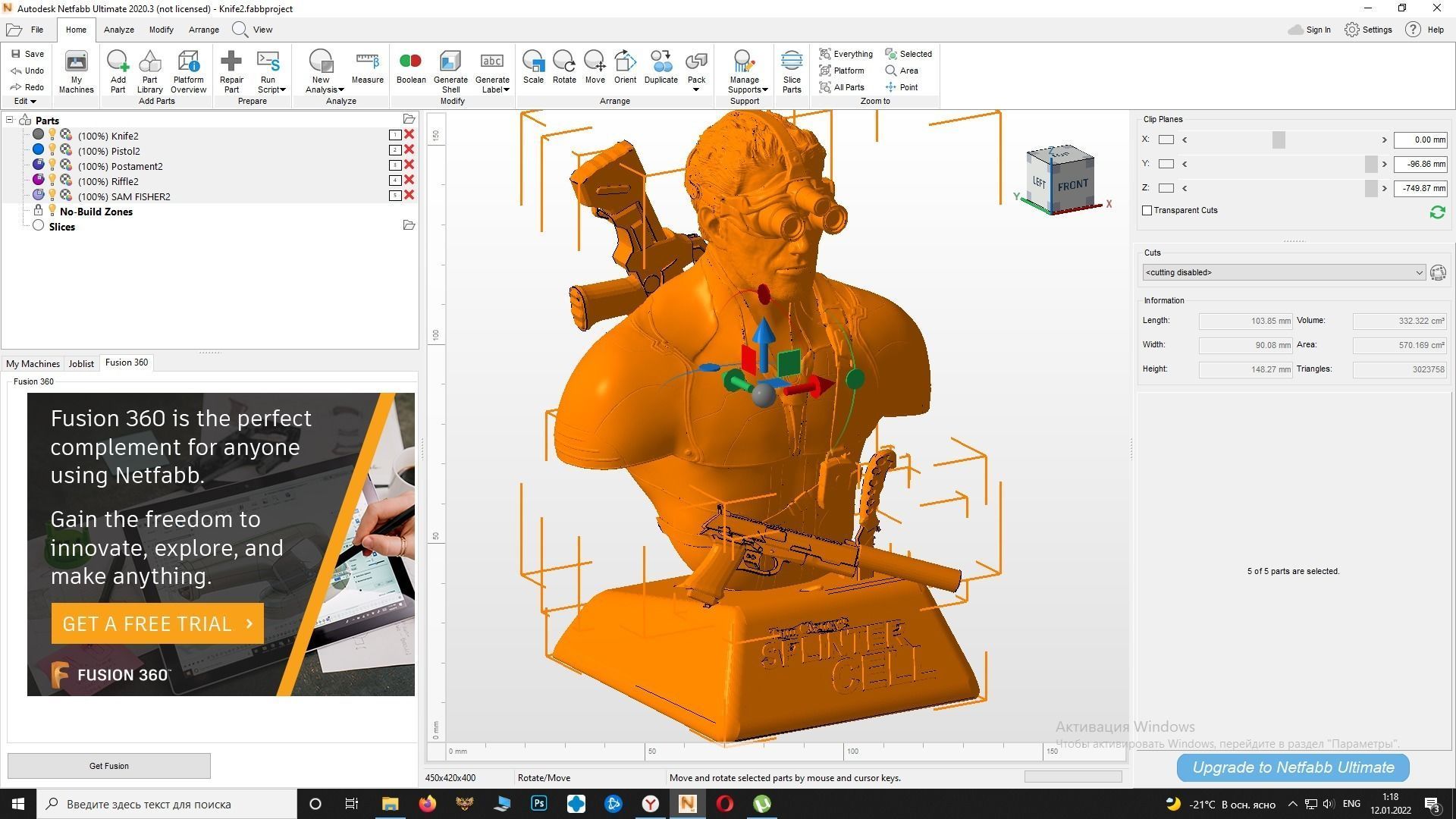Click the Get Fusion button
The height and width of the screenshot is (819, 1456).
pos(109,766)
